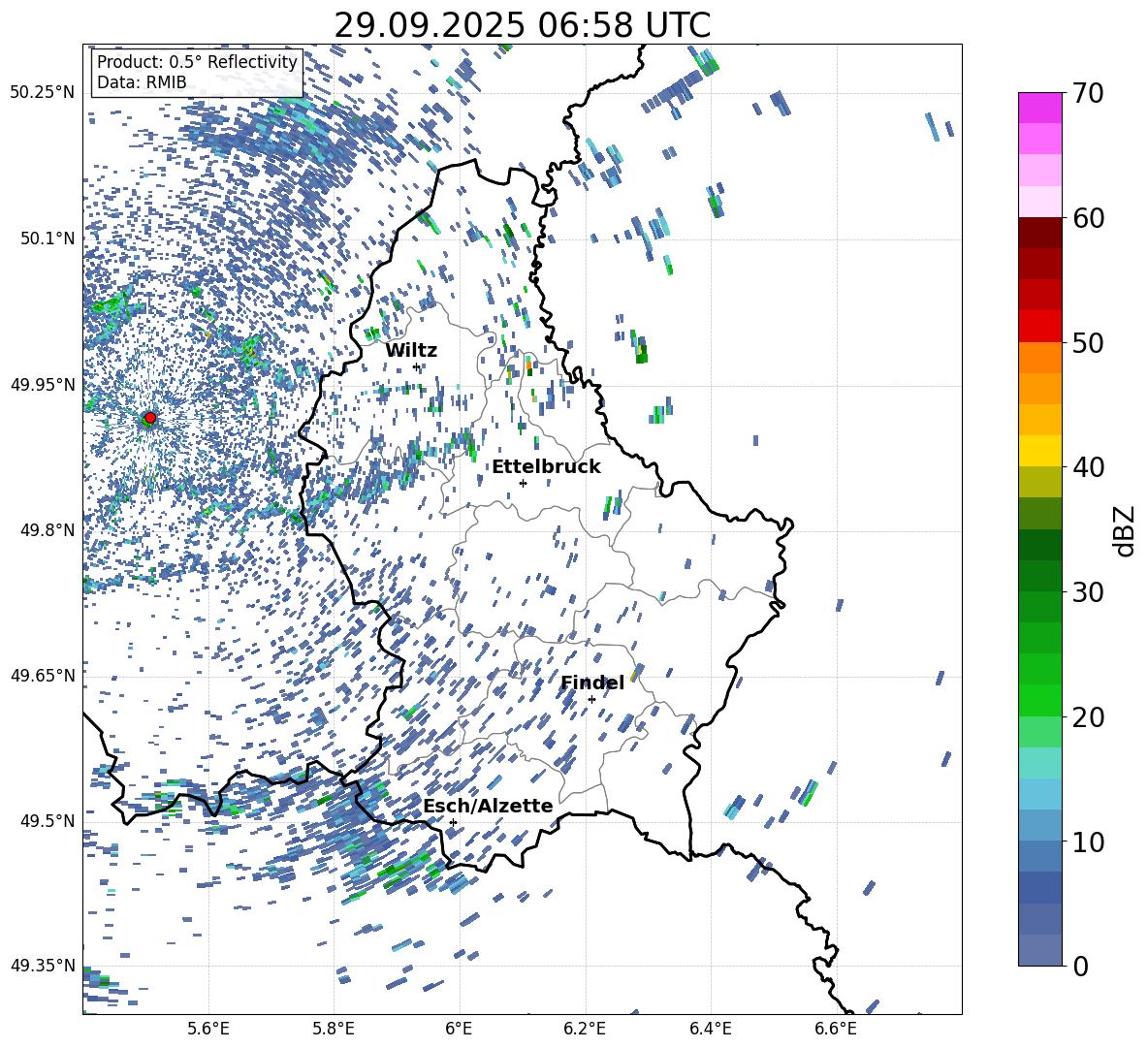Click the dBZ colorbar axis label
Viewport: 1148px width, 1048px height.
click(1125, 530)
